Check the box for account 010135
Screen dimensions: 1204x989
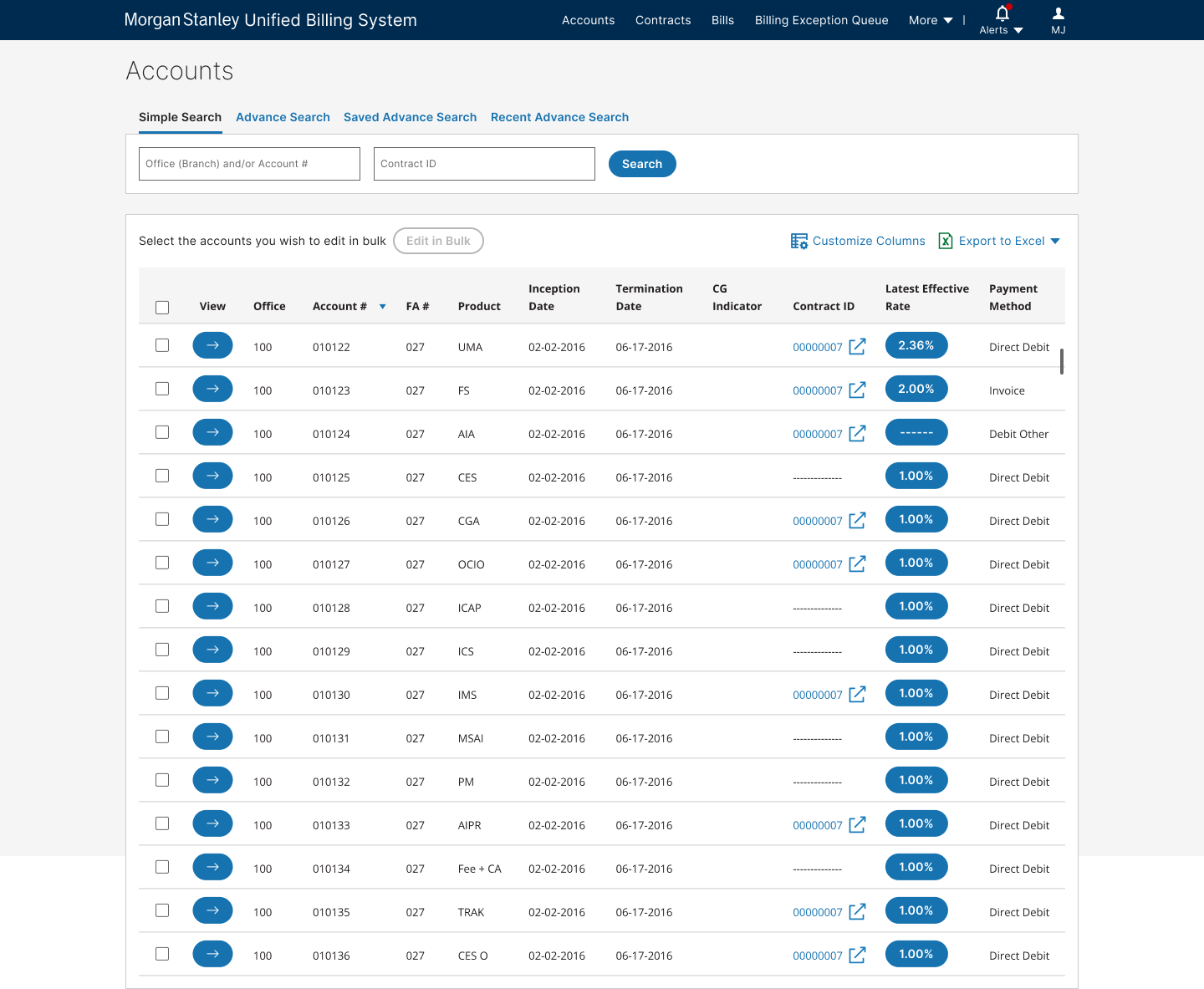coord(162,910)
